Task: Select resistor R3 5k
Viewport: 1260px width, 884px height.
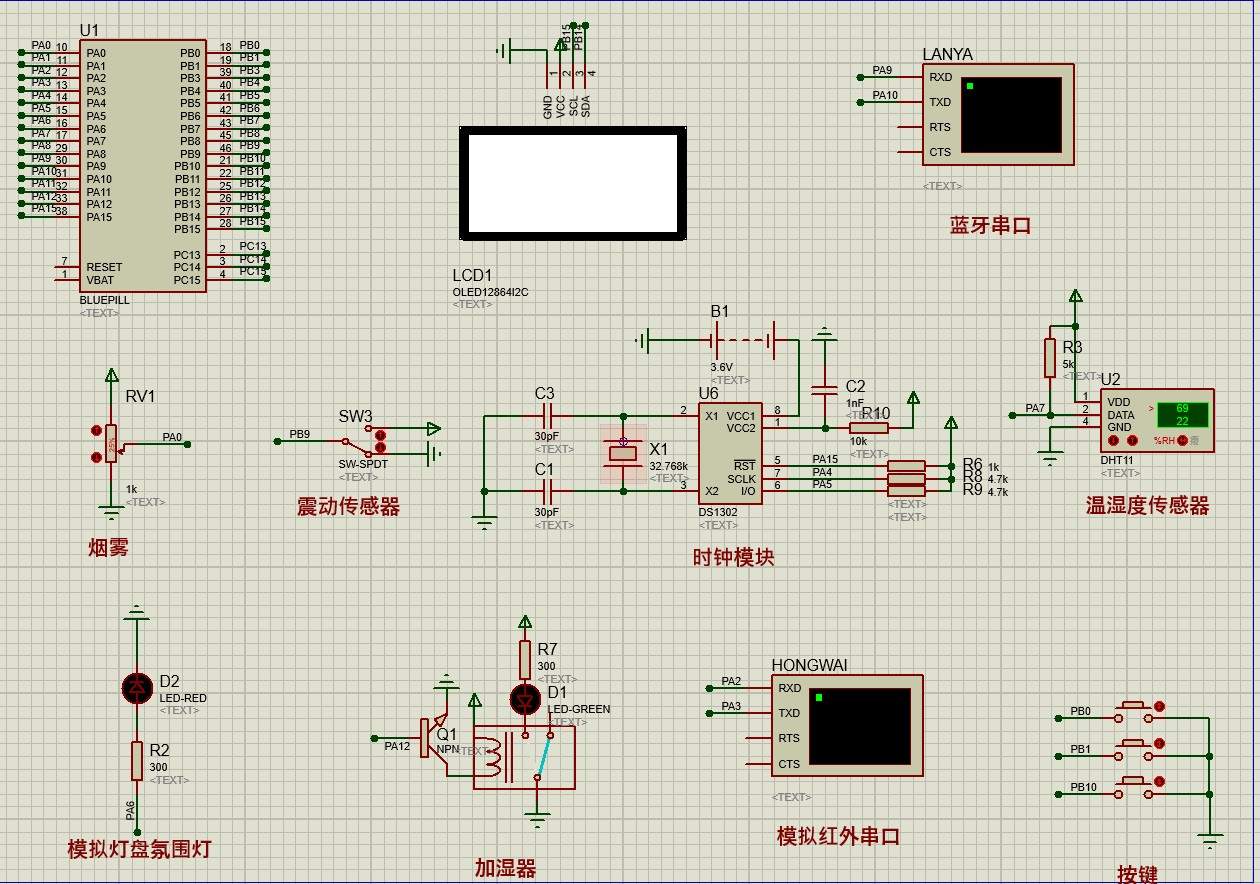Action: tap(1050, 358)
